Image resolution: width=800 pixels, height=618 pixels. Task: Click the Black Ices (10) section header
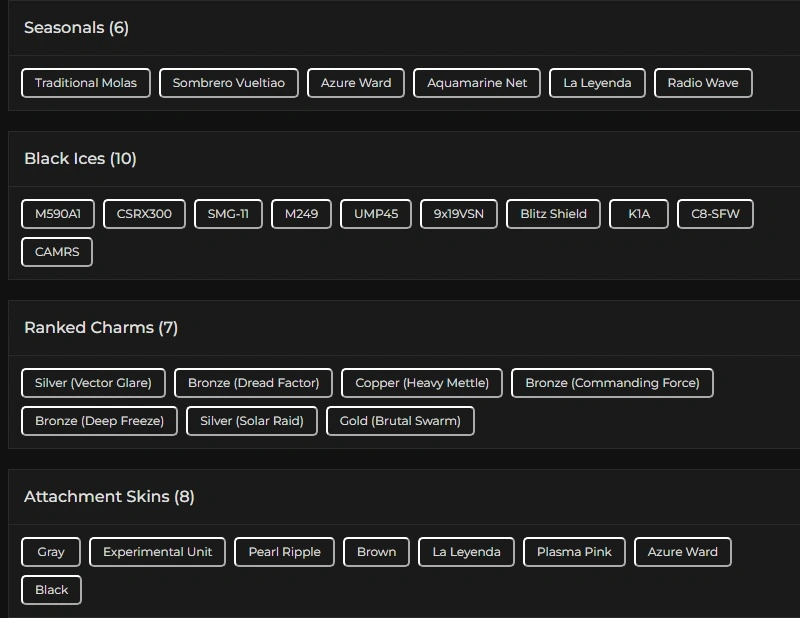click(80, 159)
